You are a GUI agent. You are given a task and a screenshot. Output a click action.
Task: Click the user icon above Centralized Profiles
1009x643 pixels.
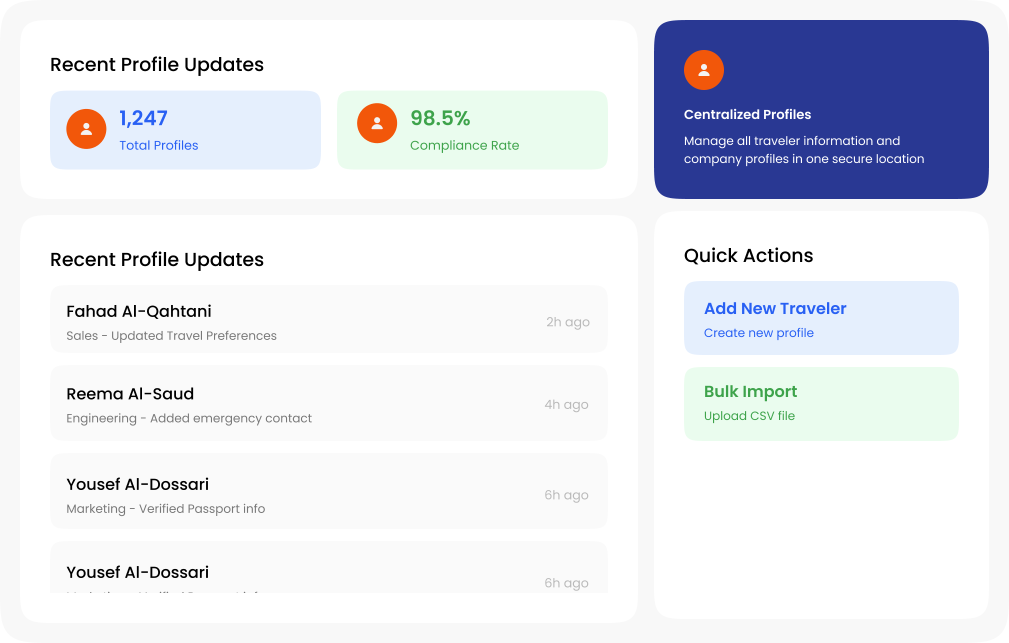pyautogui.click(x=704, y=70)
